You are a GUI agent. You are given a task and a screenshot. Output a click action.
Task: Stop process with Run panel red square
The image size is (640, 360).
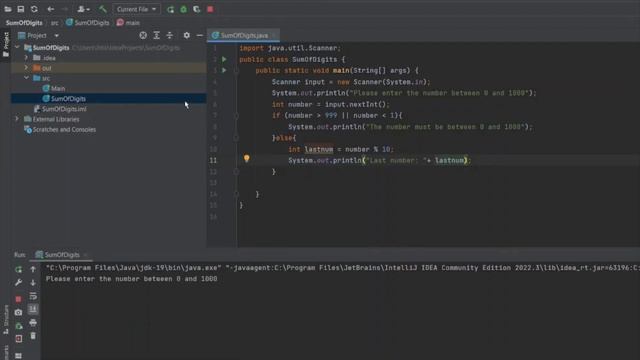tap(18, 299)
